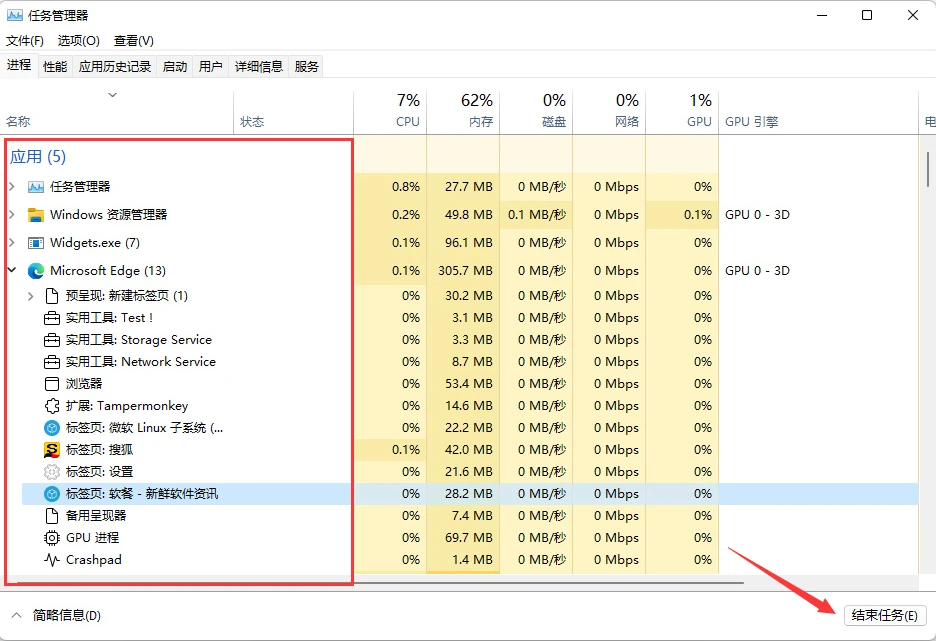
Task: Click the 69.7 MB memory value
Action: [x=469, y=538]
